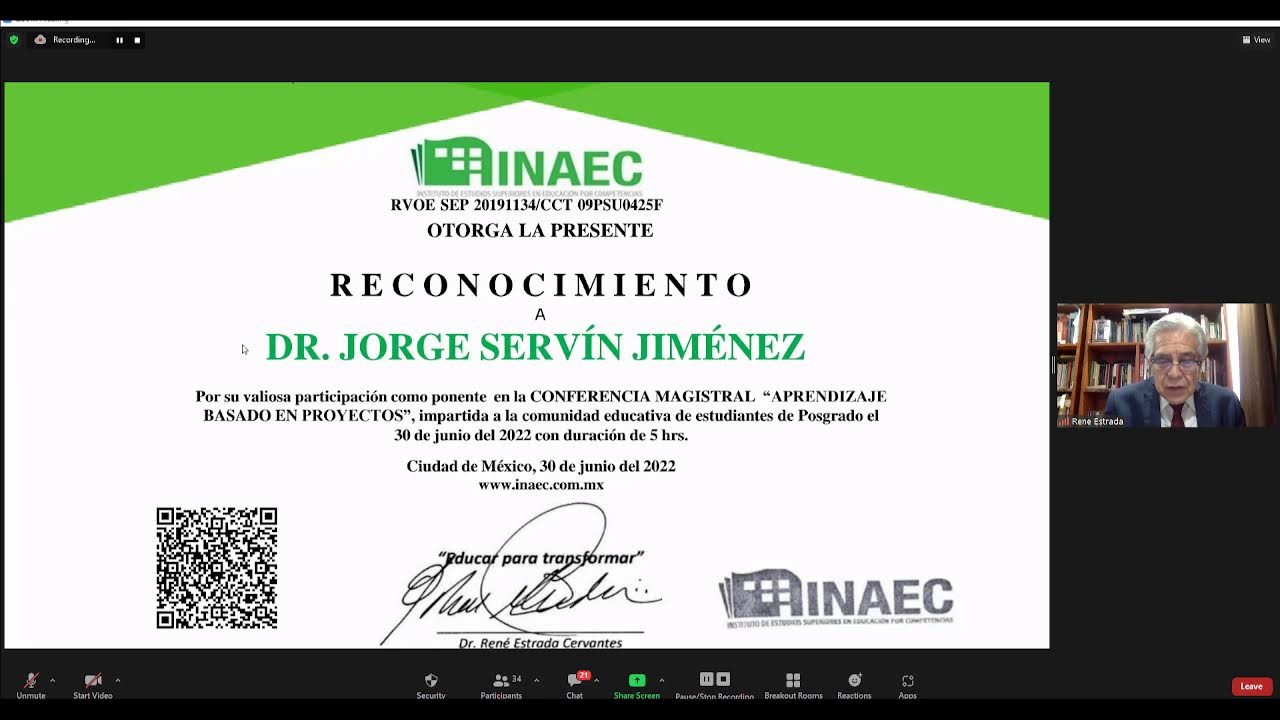1280x720 pixels.
Task: Expand video options arrow beside Start Video
Action: 117,680
